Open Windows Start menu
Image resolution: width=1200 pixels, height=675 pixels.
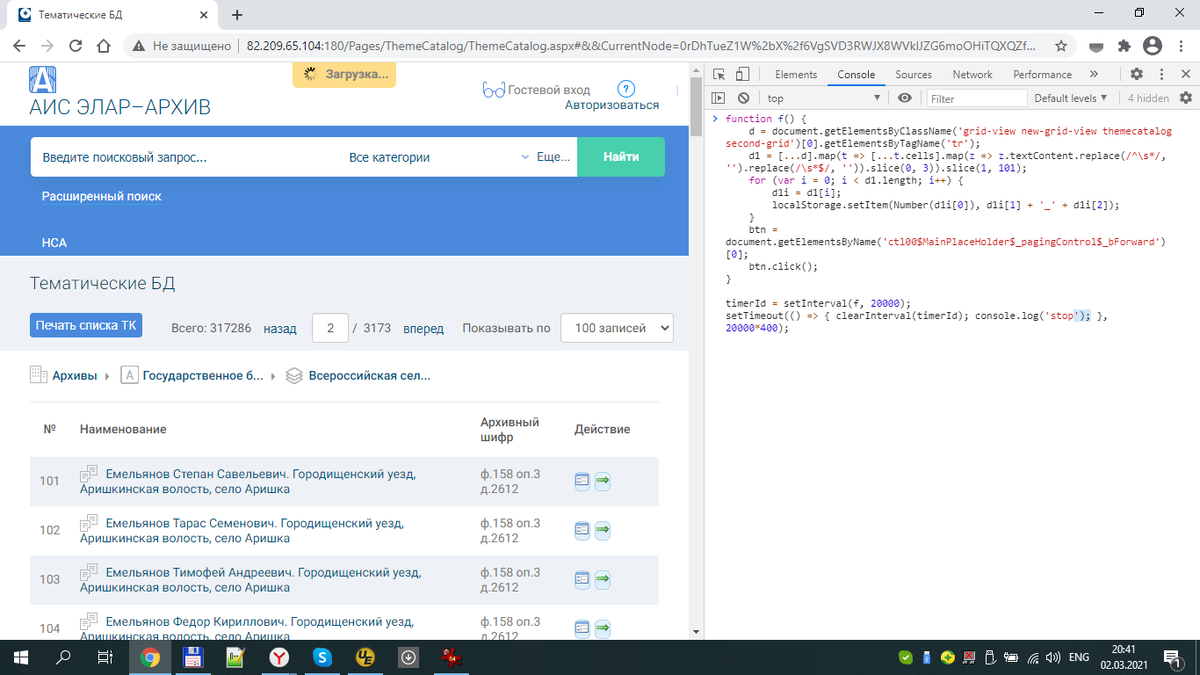coord(21,657)
